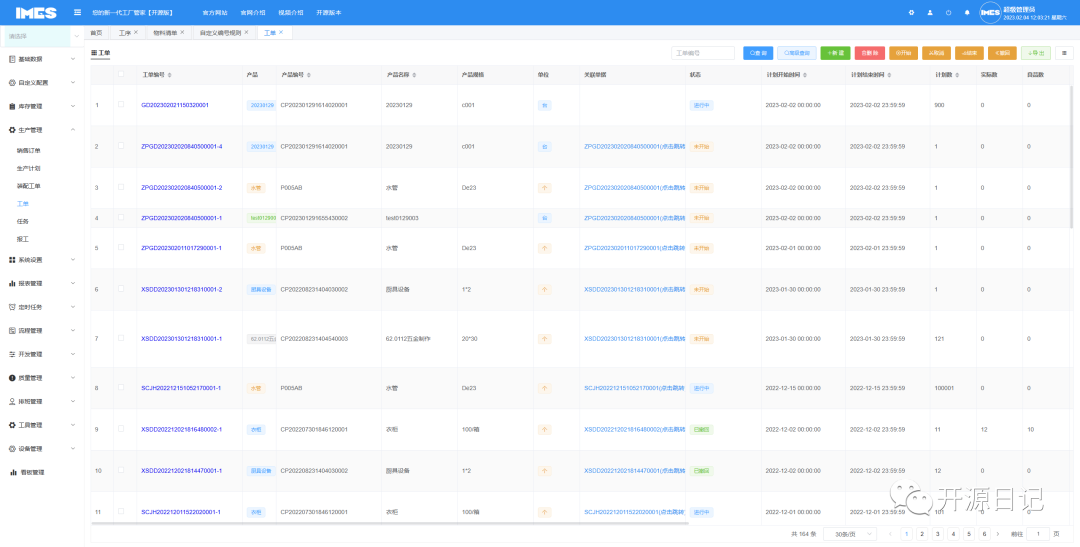Expand 系统设置 menu chevron
The height and width of the screenshot is (547, 1080).
[x=73, y=260]
